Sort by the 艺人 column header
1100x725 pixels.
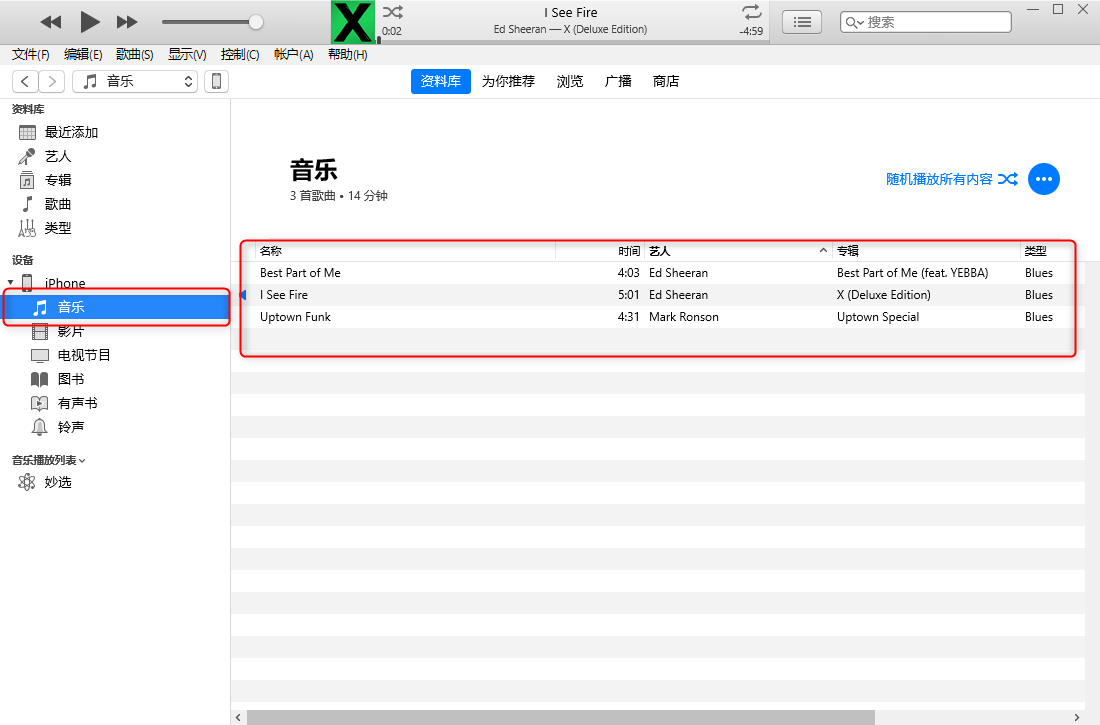[x=738, y=251]
